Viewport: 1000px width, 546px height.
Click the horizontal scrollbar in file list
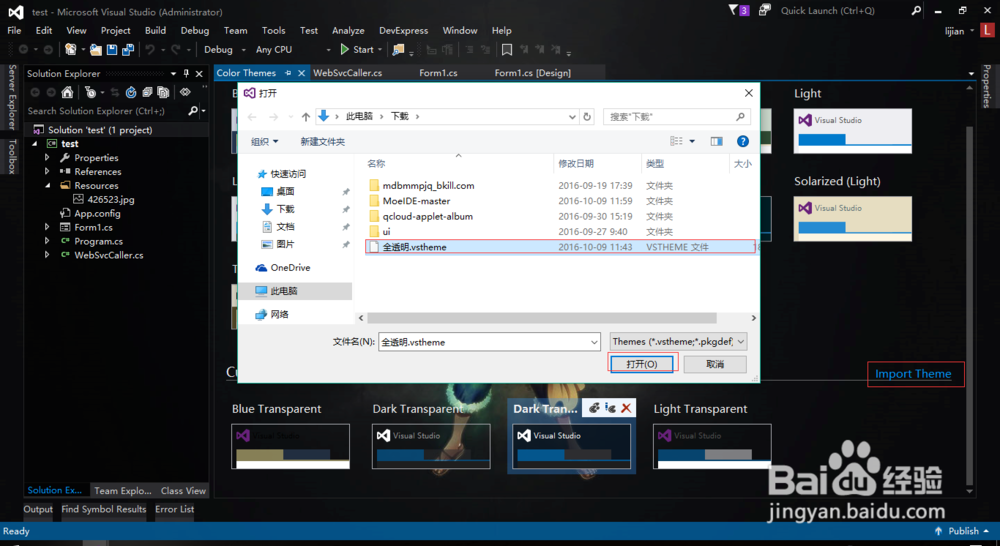[x=542, y=318]
